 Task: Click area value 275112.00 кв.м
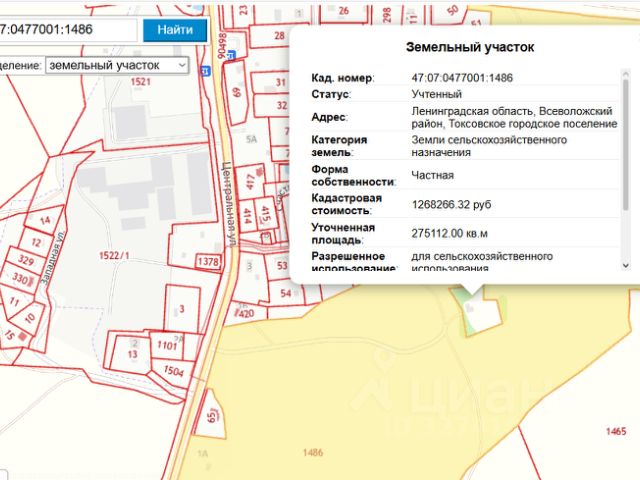[x=449, y=233]
